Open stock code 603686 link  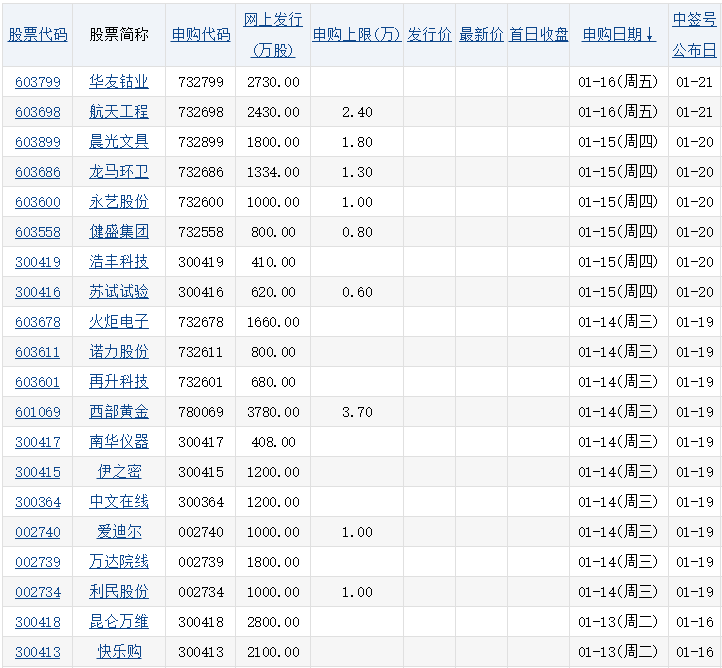(x=38, y=172)
